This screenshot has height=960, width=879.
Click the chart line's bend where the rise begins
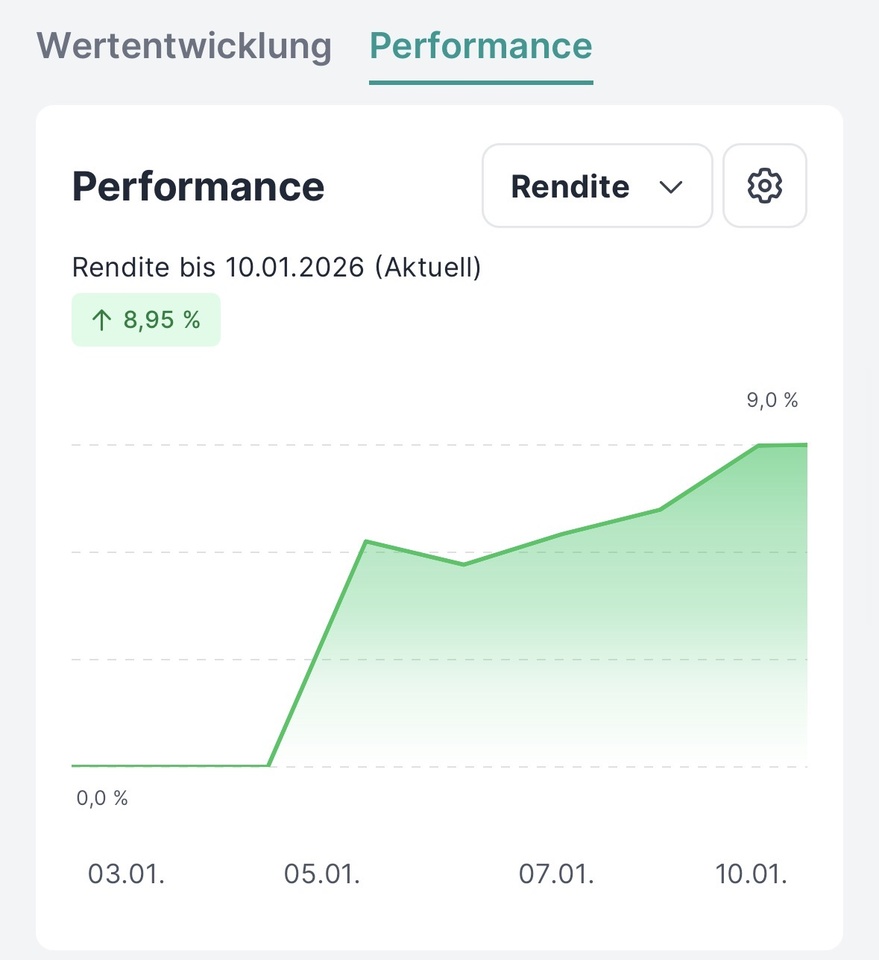(x=269, y=765)
